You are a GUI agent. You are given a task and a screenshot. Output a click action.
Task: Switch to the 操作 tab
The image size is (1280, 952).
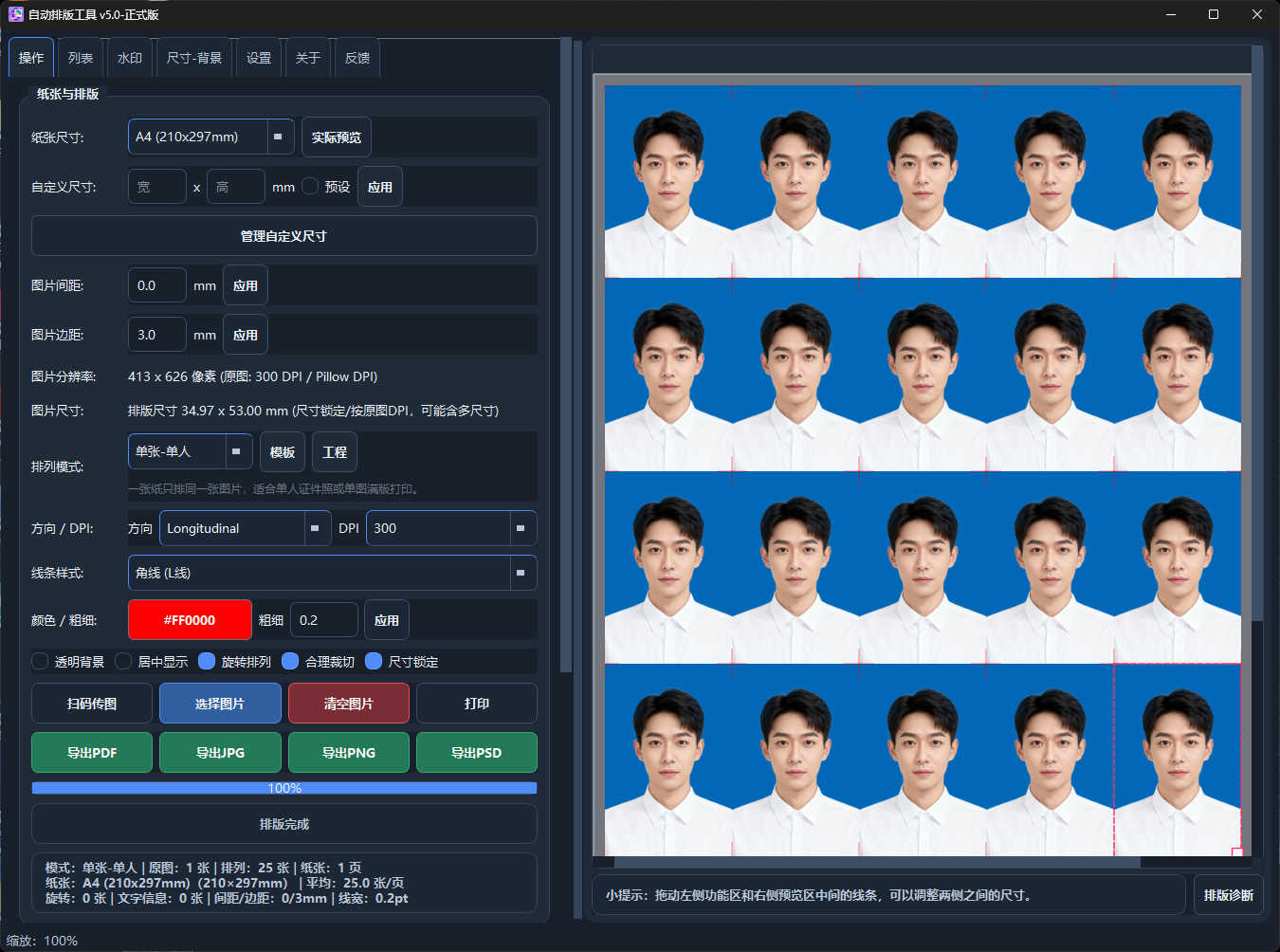(31, 58)
